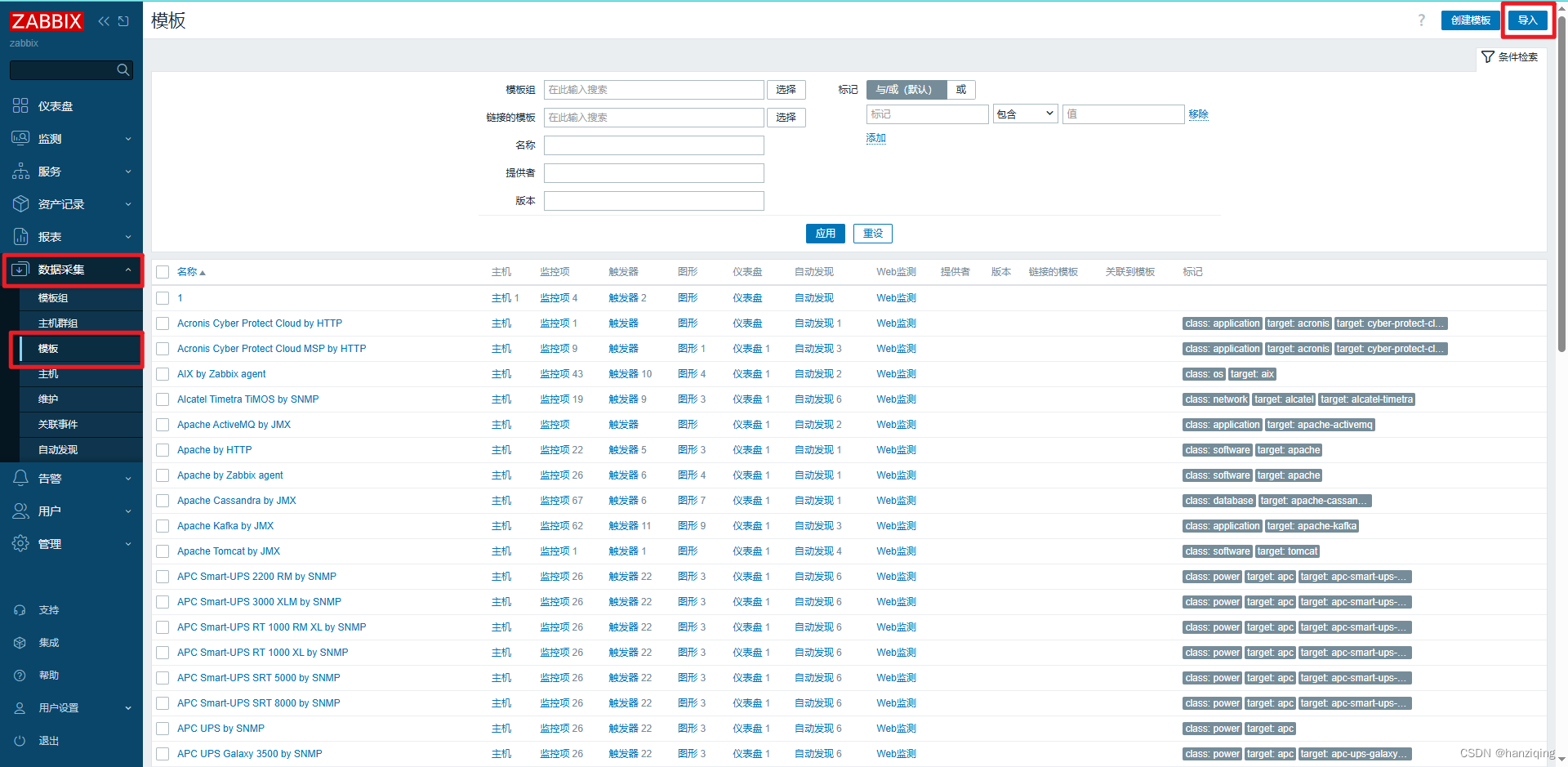Viewport: 1568px width, 767px height.
Task: Select checkbox for Acronis Cyber Protect Cloud by HTTP
Action: [x=163, y=323]
